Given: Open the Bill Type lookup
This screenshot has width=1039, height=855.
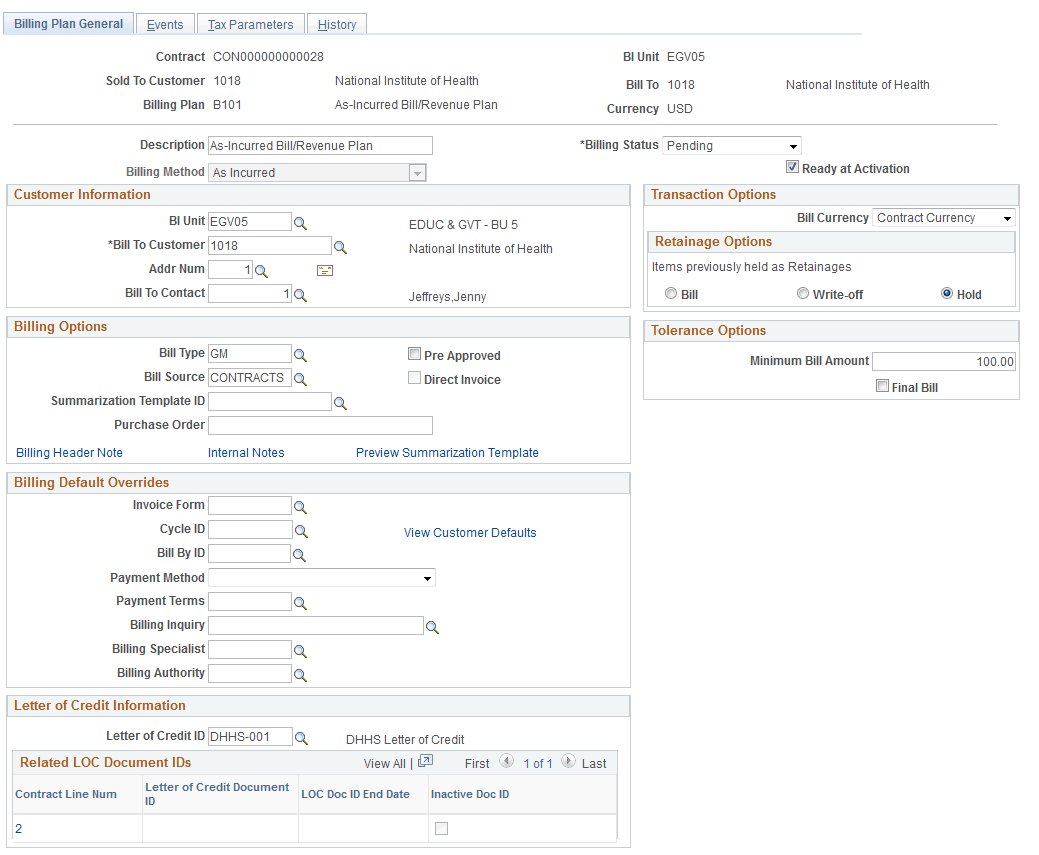Looking at the screenshot, I should [300, 353].
